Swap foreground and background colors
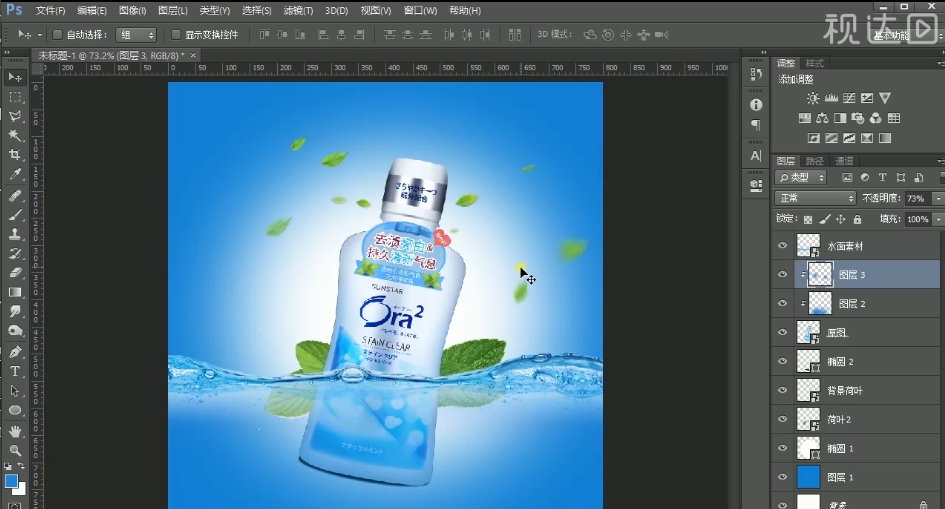This screenshot has width=945, height=509. point(21,466)
